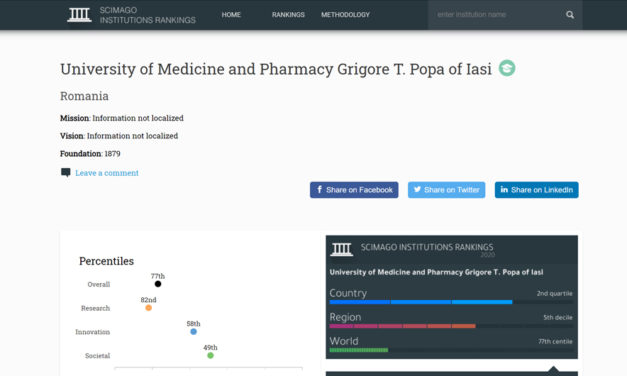627x376 pixels.
Task: Click the '77th centile' label
Action: [x=555, y=341]
